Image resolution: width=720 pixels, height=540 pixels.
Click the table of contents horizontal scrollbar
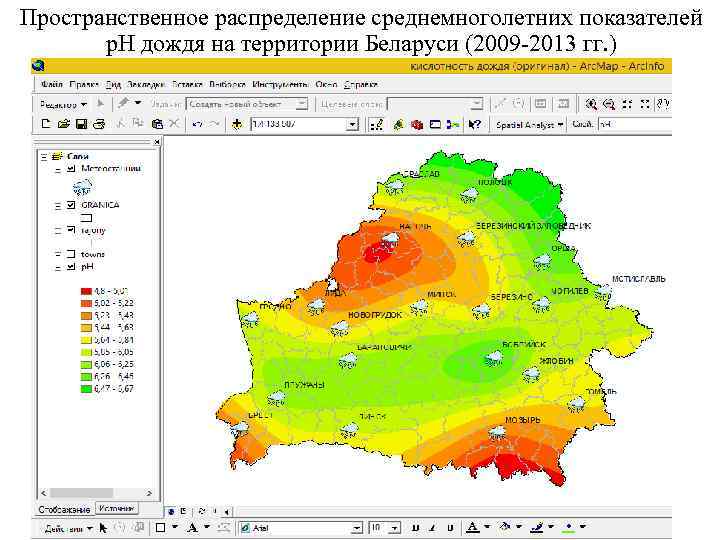point(96,493)
